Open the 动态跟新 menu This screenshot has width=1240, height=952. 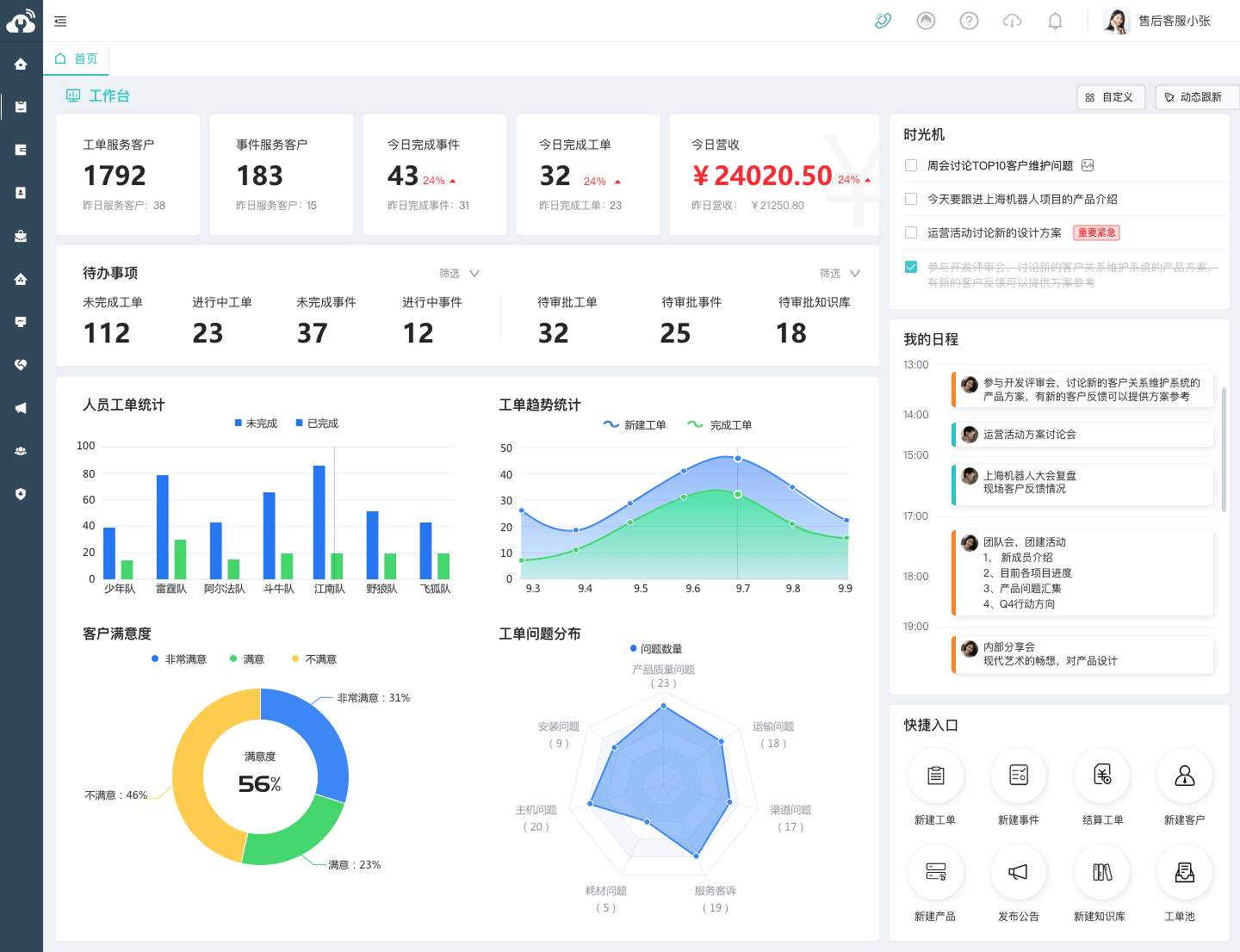point(1196,96)
